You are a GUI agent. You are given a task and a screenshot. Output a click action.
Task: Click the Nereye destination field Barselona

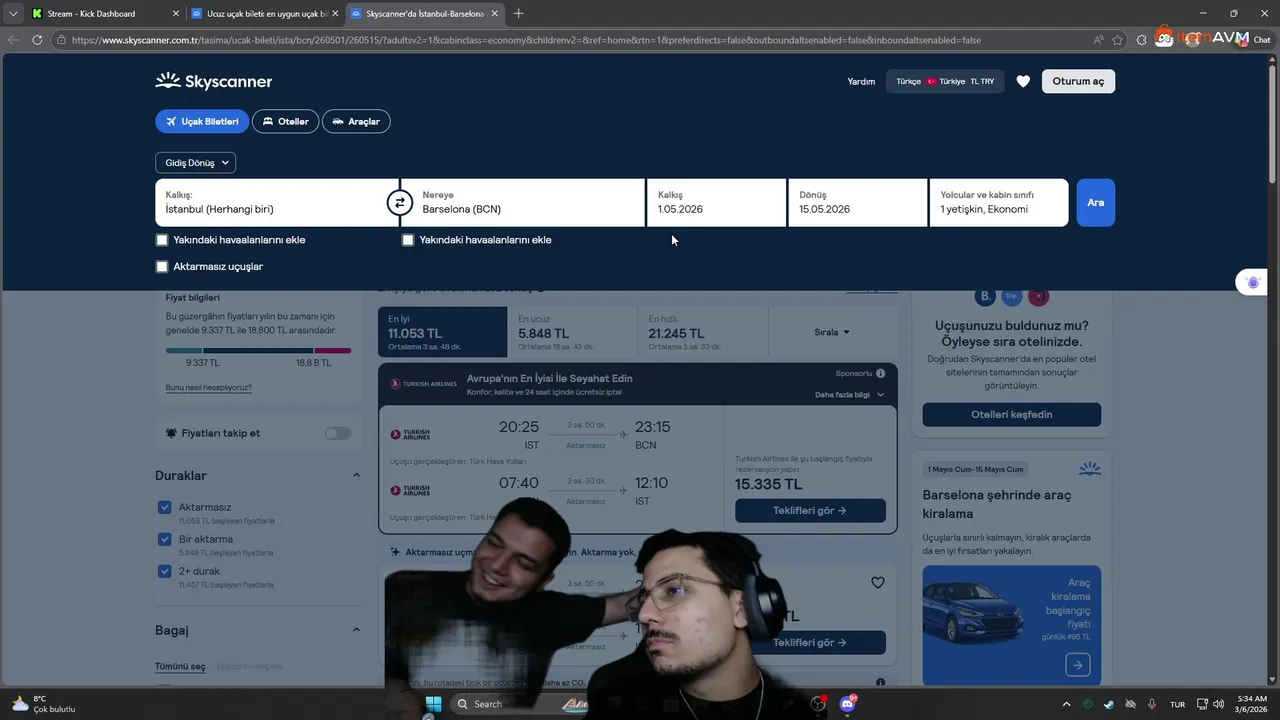523,203
